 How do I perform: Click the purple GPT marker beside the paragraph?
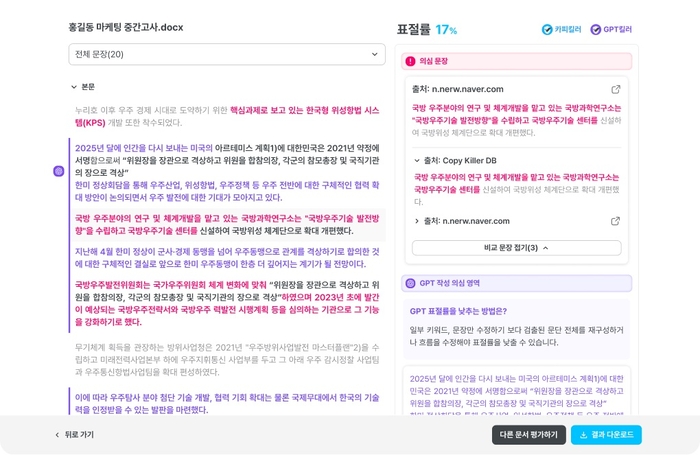(58, 171)
